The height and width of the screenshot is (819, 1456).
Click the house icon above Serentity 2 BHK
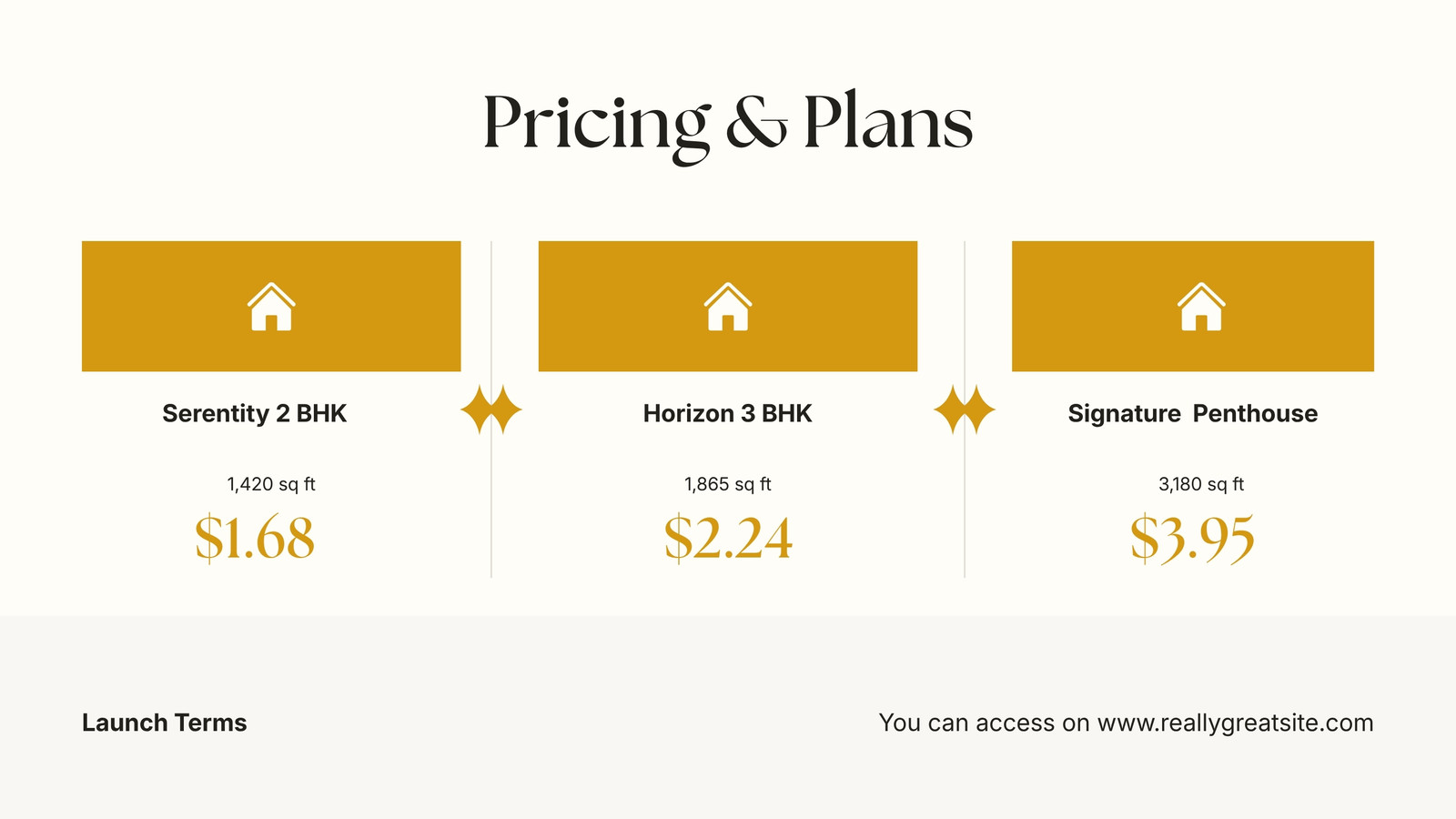click(x=271, y=307)
